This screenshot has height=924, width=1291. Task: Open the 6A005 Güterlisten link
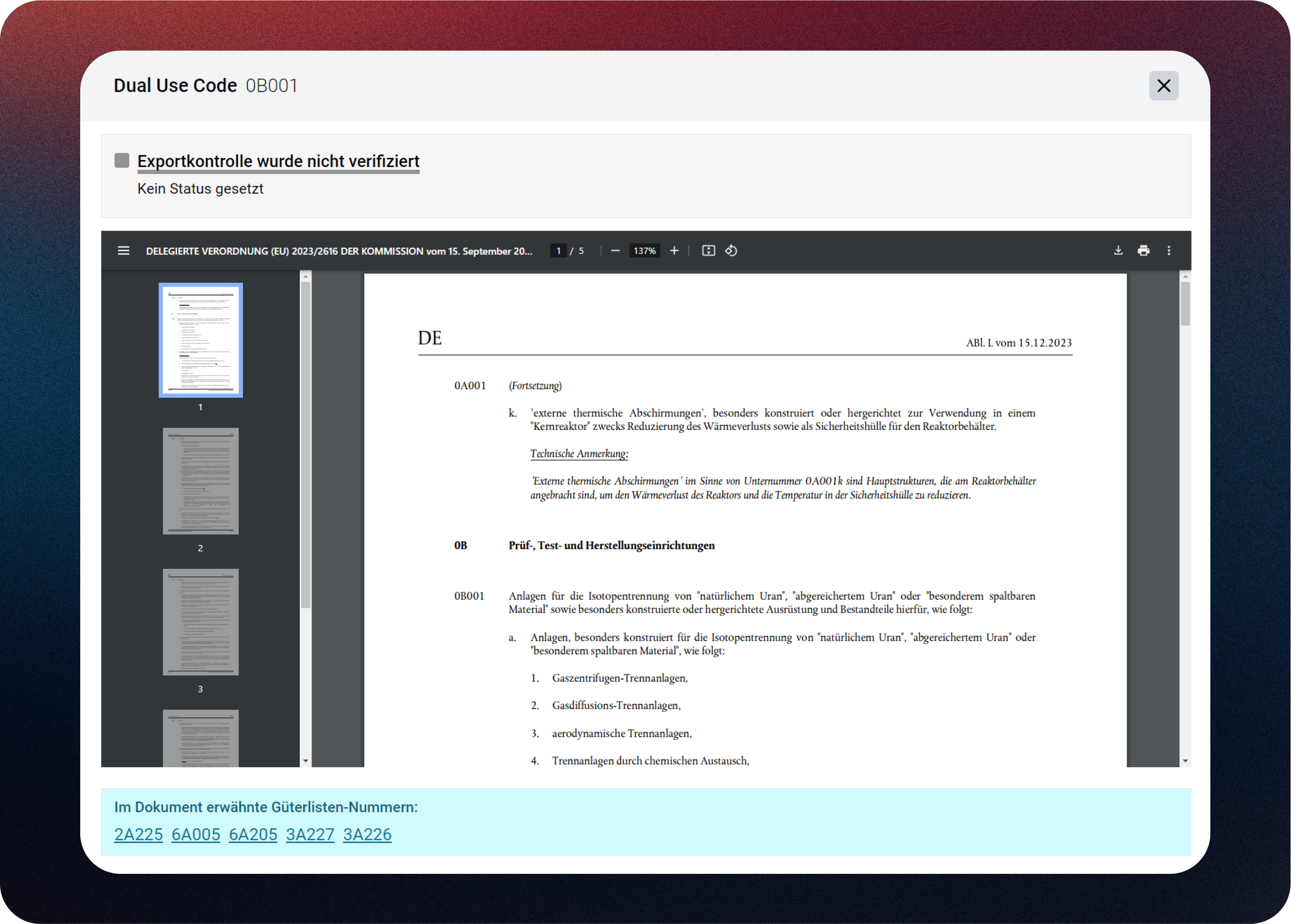click(196, 834)
